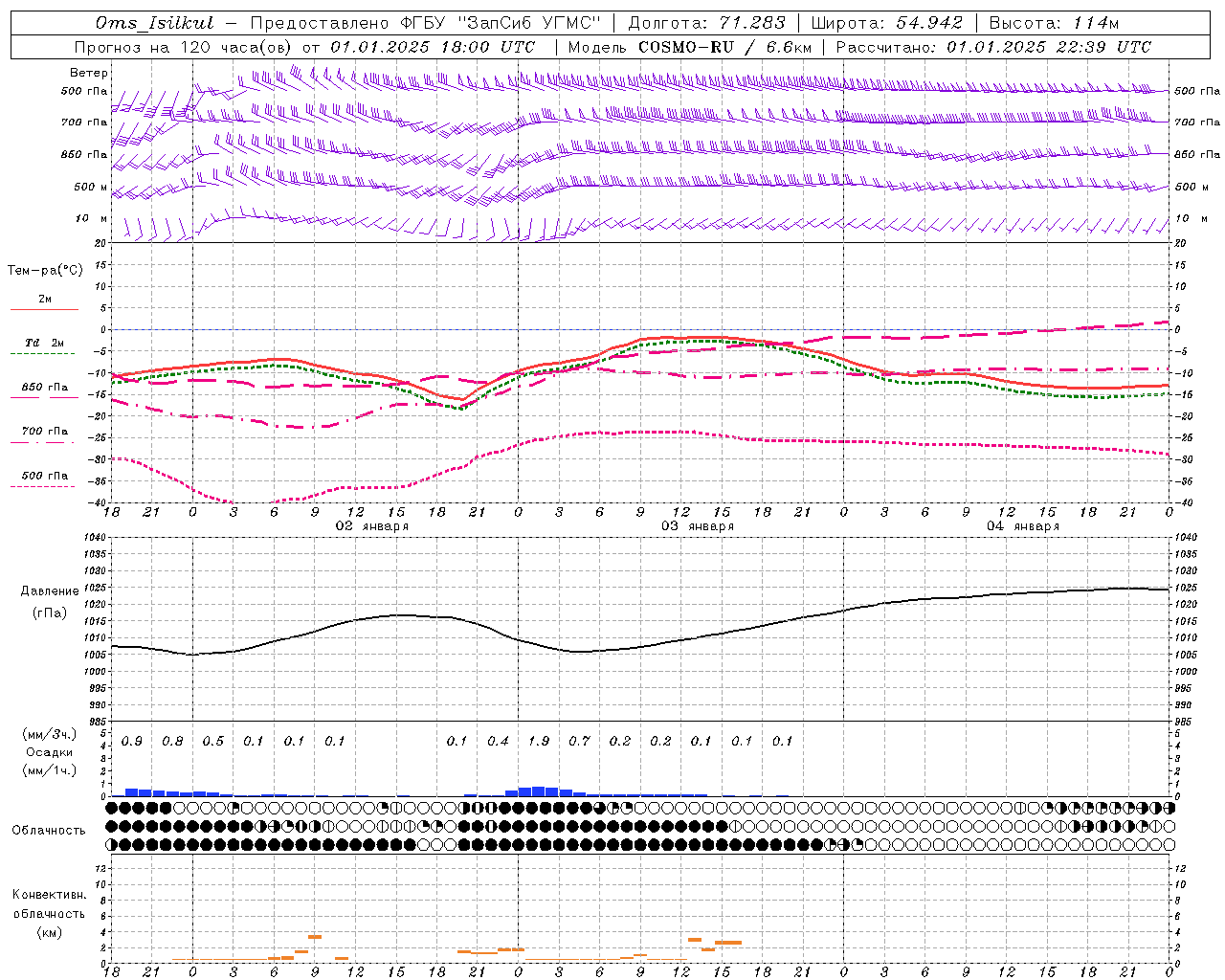Click the date label 02 января
The width and height of the screenshot is (1225, 980).
372,526
